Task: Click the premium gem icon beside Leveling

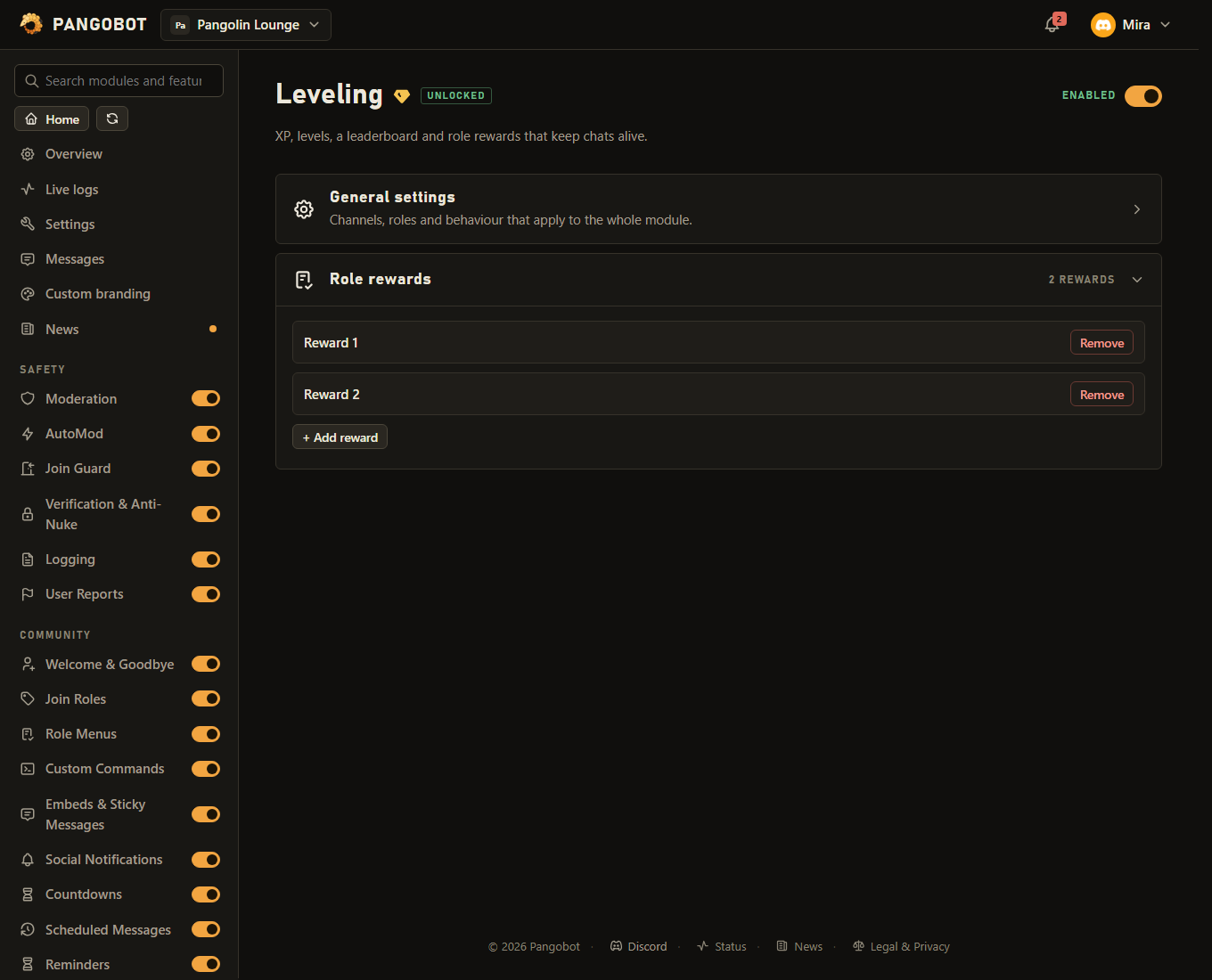Action: [402, 96]
